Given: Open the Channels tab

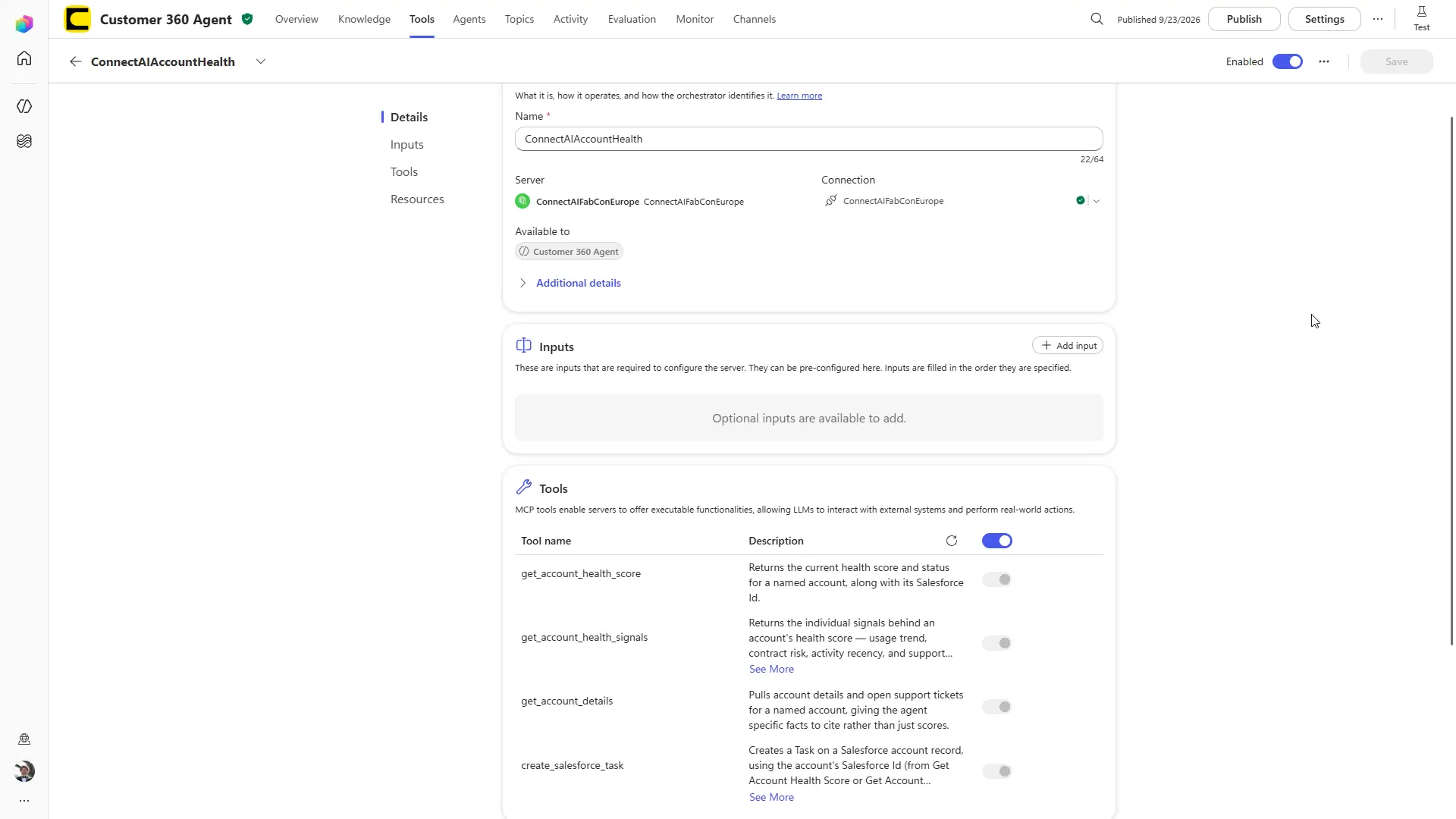Looking at the screenshot, I should [755, 19].
